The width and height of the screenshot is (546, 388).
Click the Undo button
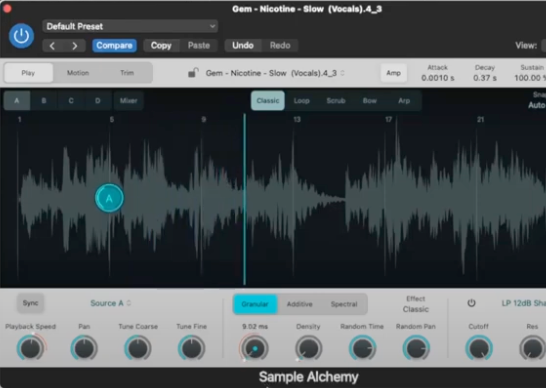tap(243, 46)
